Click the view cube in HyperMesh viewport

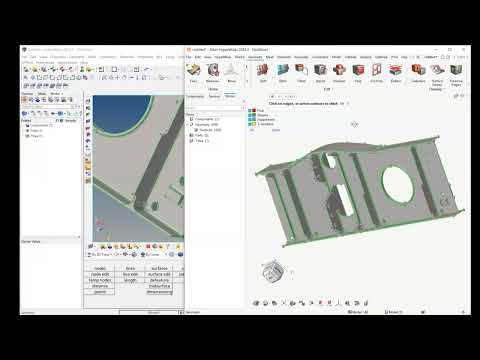click(273, 271)
